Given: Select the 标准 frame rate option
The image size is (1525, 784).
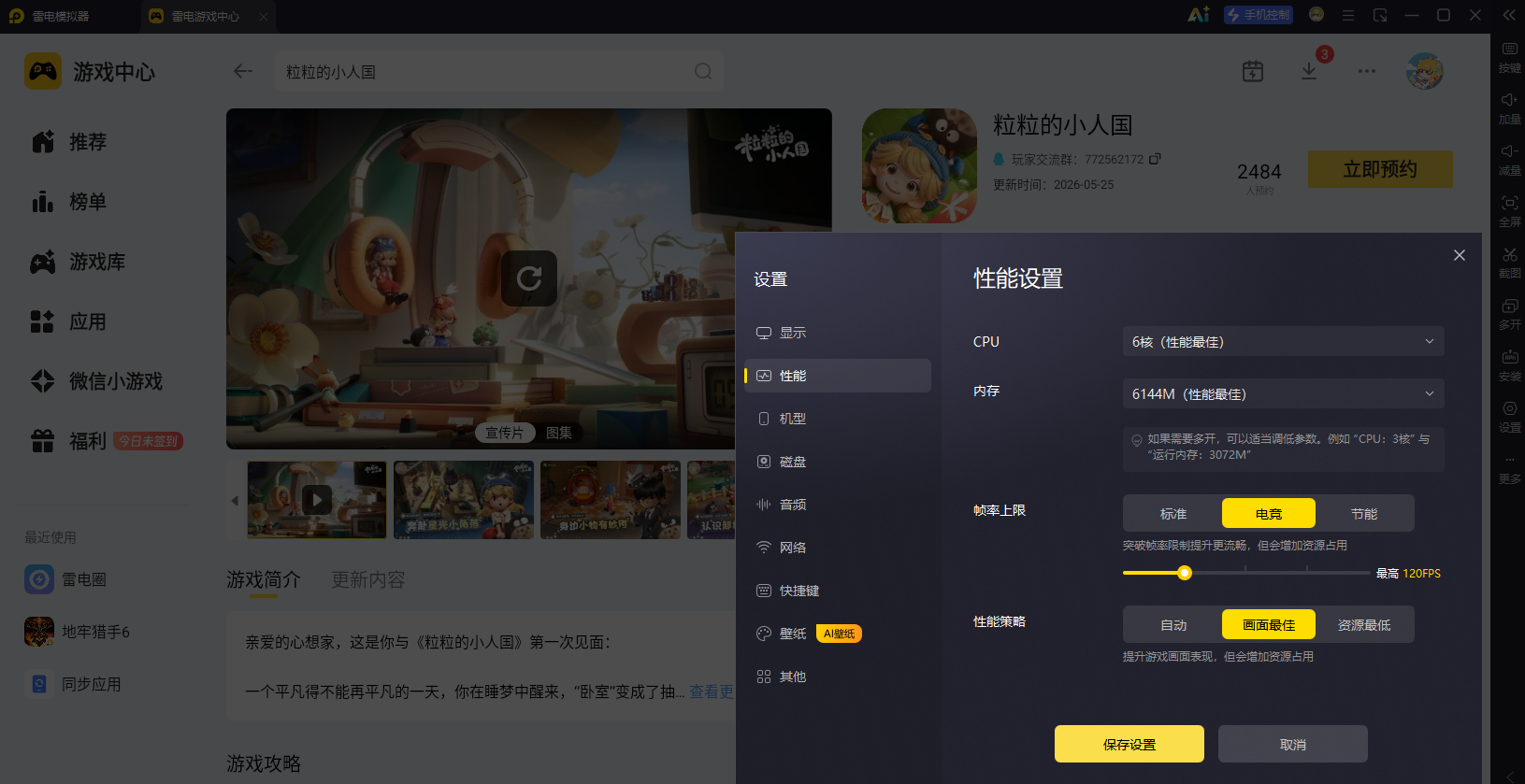Looking at the screenshot, I should 1173,513.
